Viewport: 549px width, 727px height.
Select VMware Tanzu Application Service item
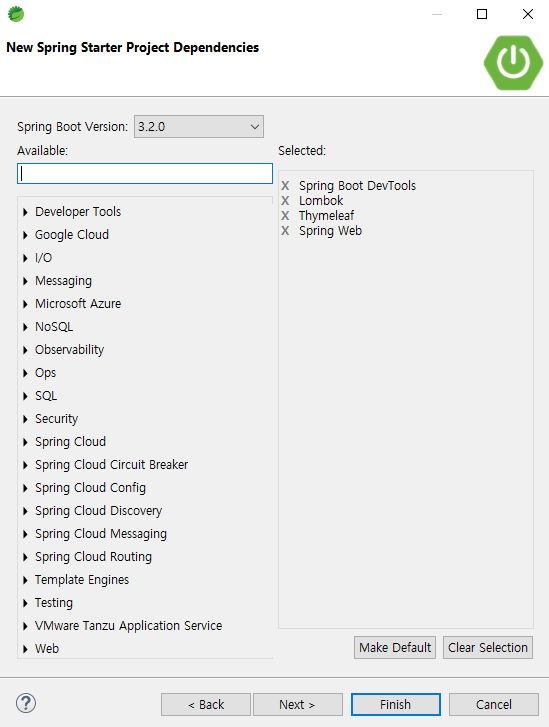coord(128,626)
